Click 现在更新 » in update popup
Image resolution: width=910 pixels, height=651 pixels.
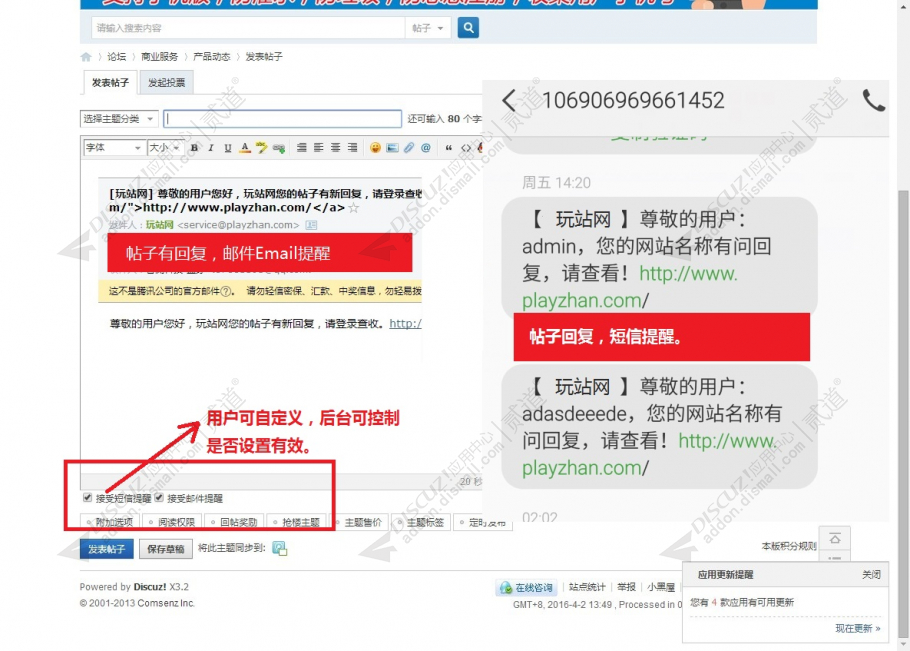click(858, 628)
